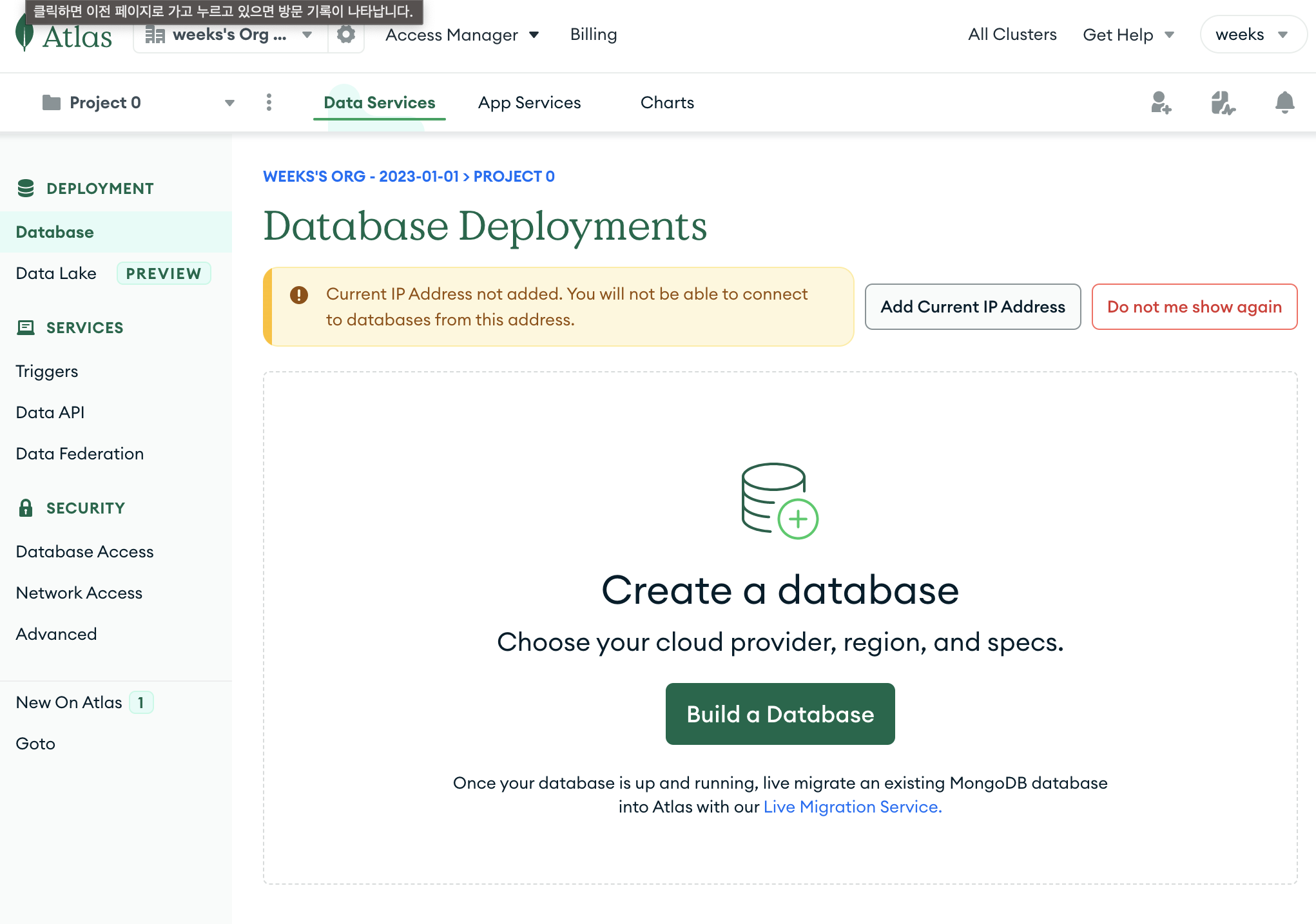
Task: Expand the Get Help menu
Action: pyautogui.click(x=1128, y=35)
